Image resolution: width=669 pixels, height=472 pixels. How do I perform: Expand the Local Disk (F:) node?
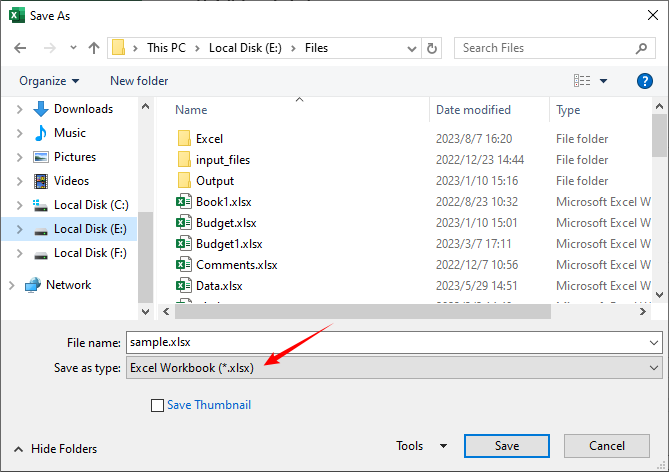(x=19, y=253)
